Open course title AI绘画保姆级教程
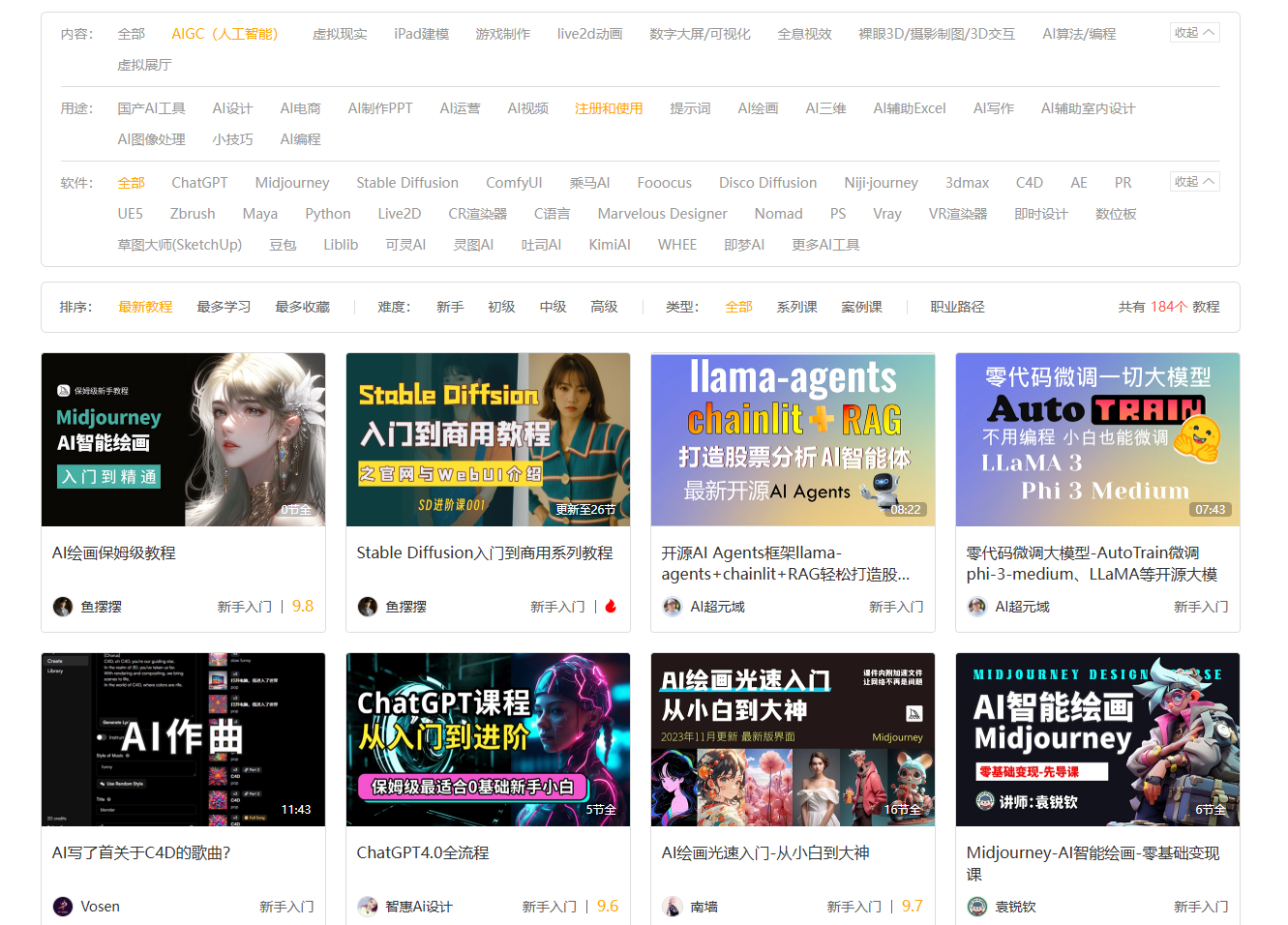This screenshot has width=1288, height=925. pos(113,552)
